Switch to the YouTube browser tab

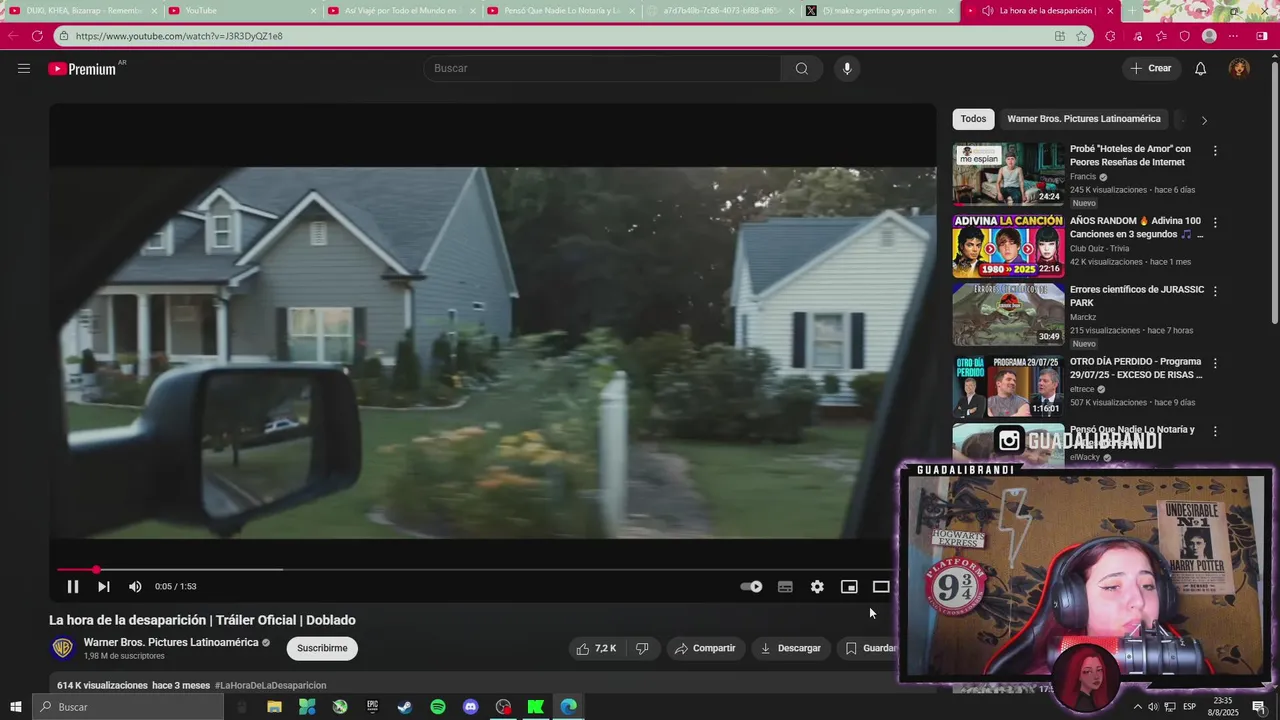[x=242, y=11]
